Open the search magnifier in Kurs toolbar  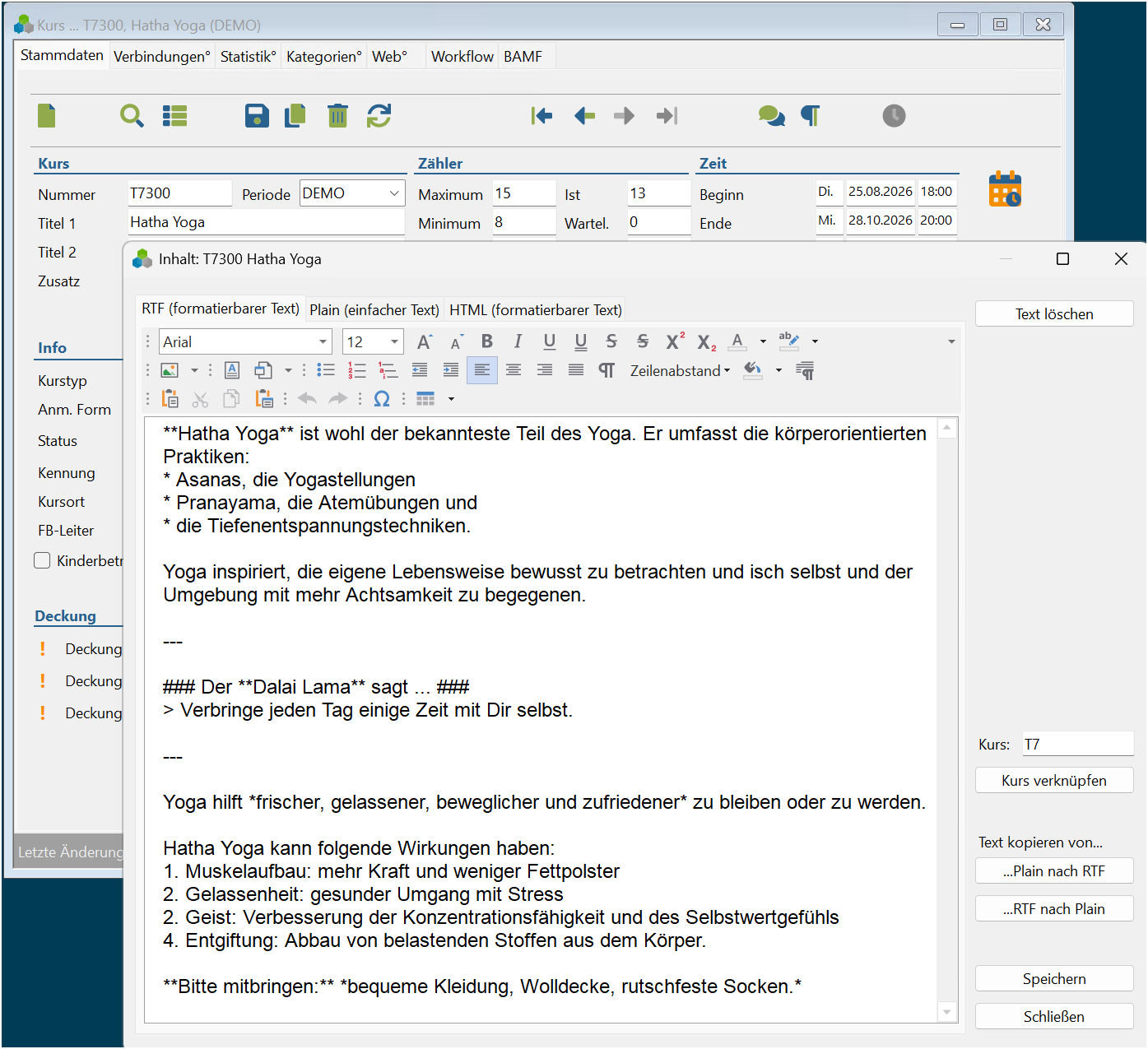coord(132,116)
